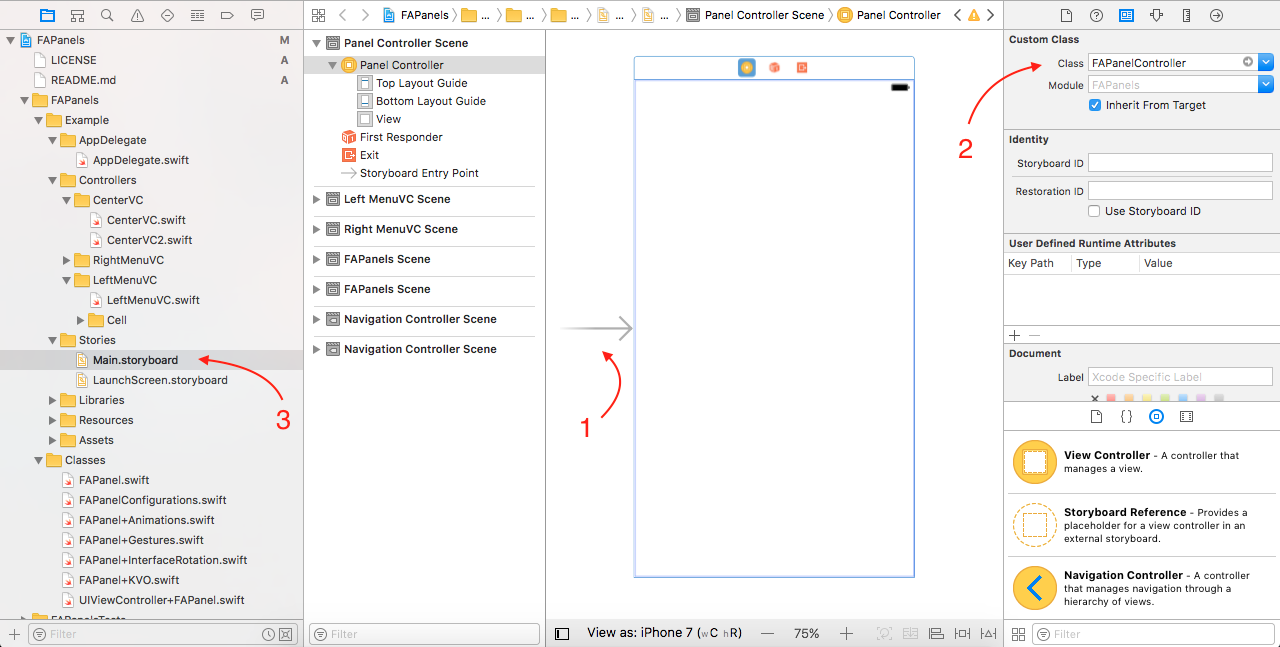1280x647 pixels.
Task: Show the File Template library
Action: (1096, 416)
